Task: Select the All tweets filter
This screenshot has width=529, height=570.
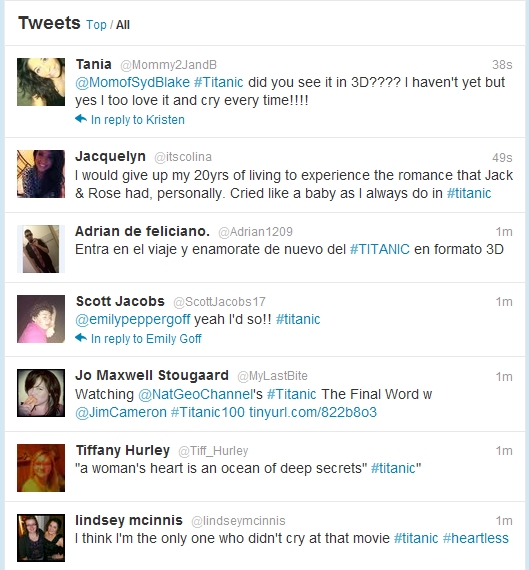Action: 123,25
